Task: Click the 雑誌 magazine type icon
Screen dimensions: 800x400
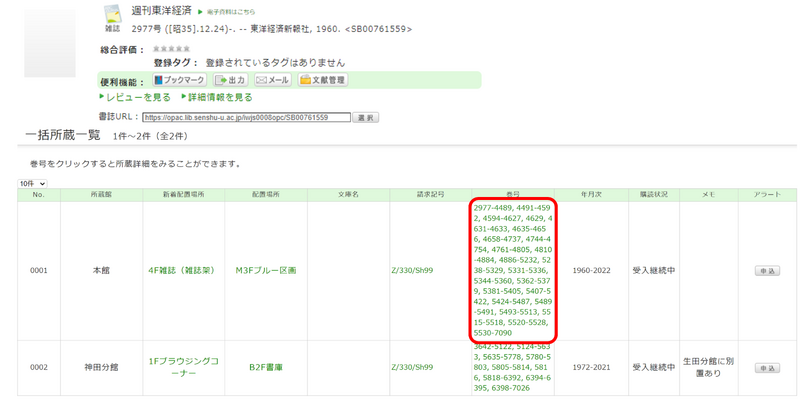Action: click(113, 18)
